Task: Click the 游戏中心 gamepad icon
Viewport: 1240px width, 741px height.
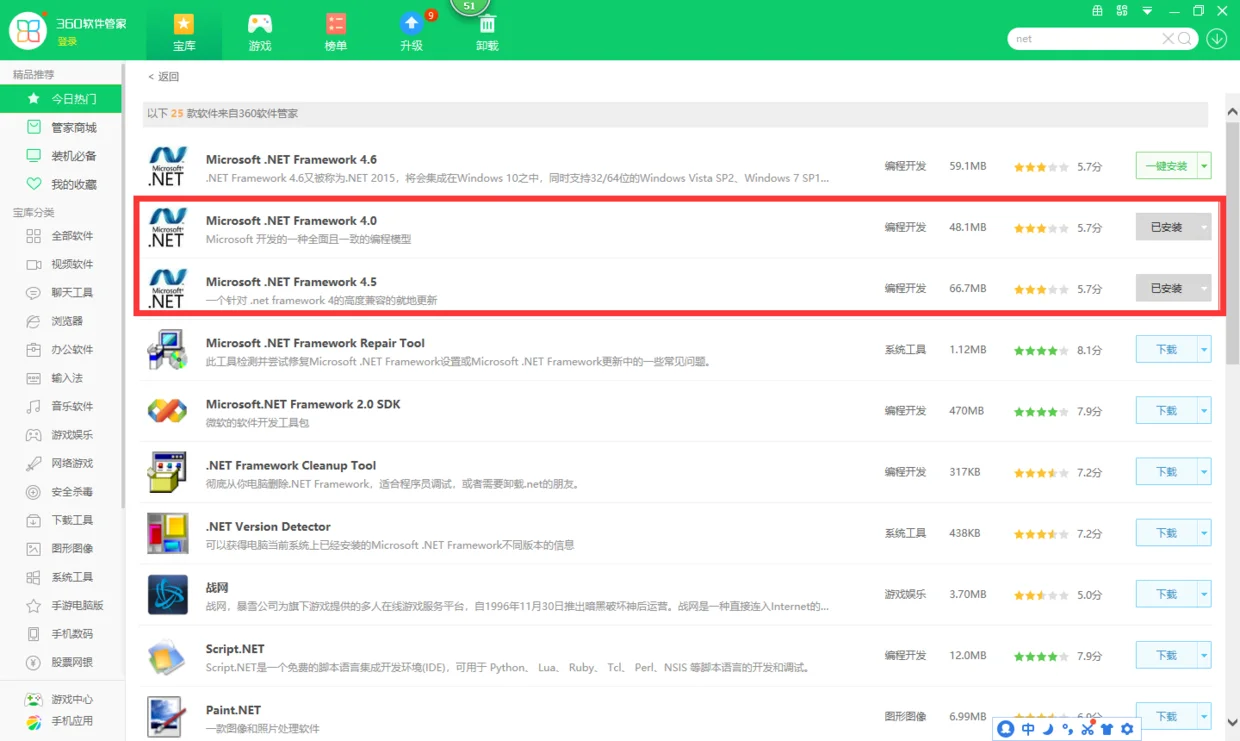Action: tap(34, 699)
